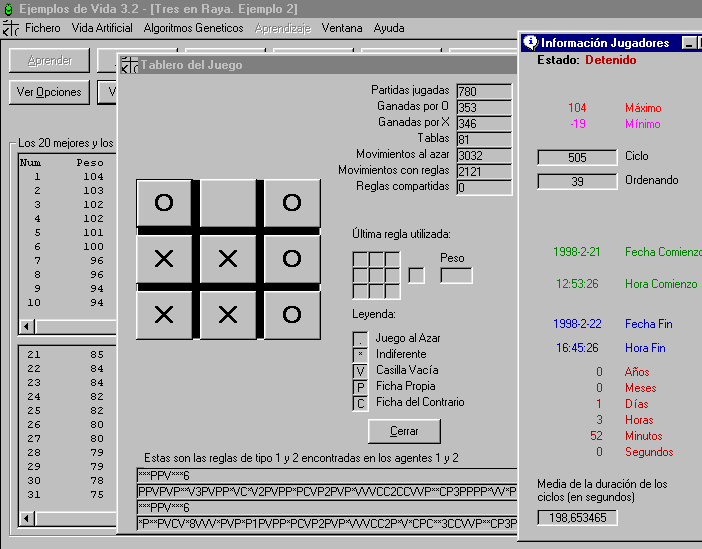Click the Ficha del Contrario C legend box

(360, 403)
